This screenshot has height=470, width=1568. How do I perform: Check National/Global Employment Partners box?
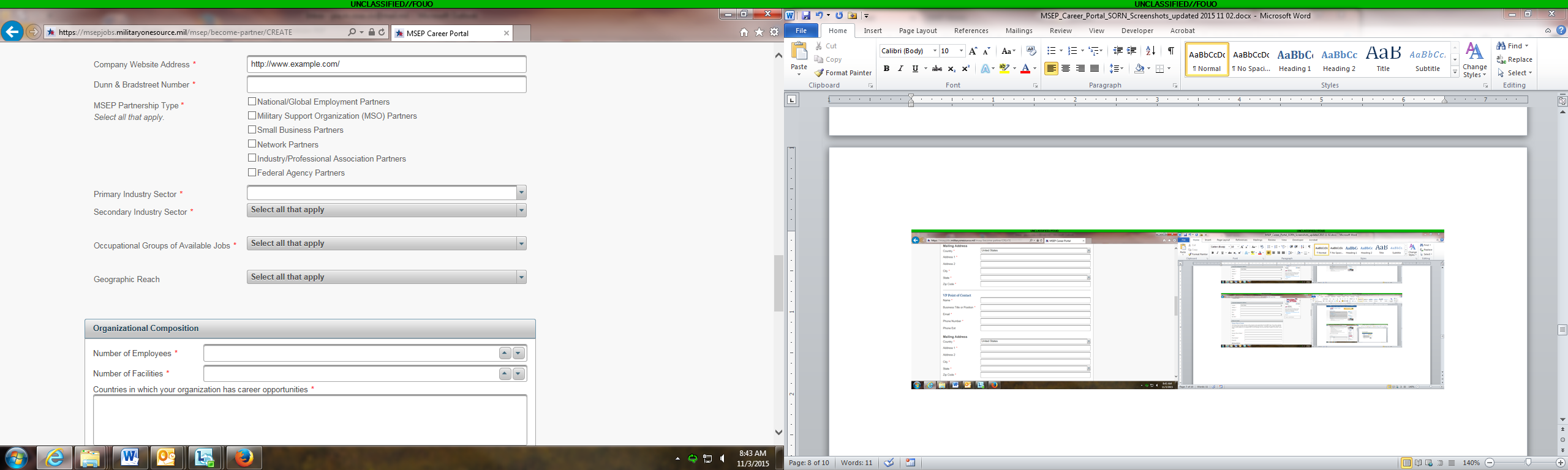pos(252,102)
